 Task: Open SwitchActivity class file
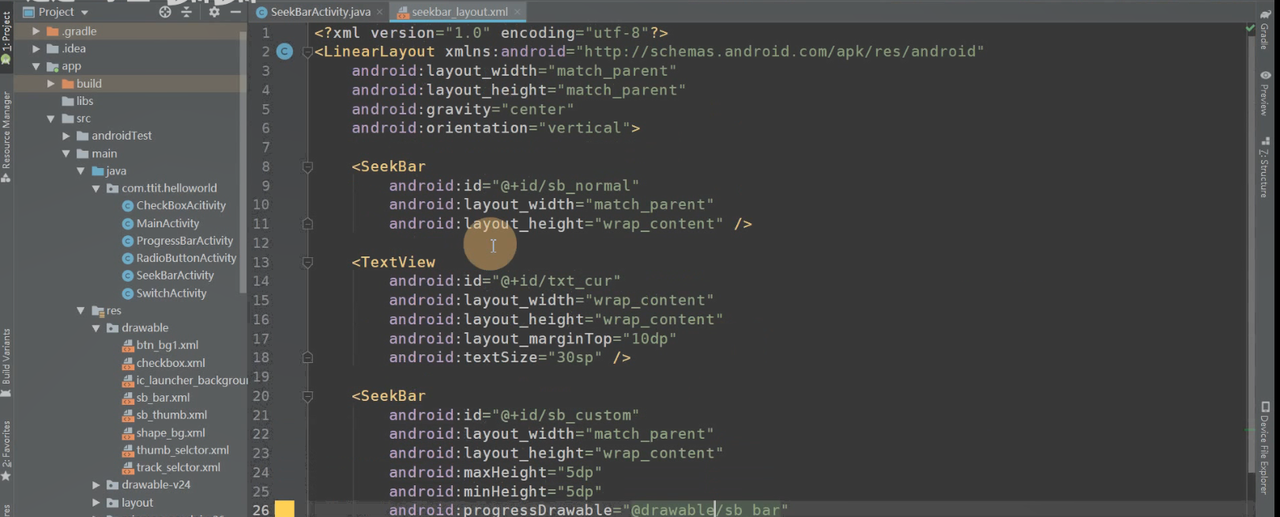pyautogui.click(x=164, y=293)
